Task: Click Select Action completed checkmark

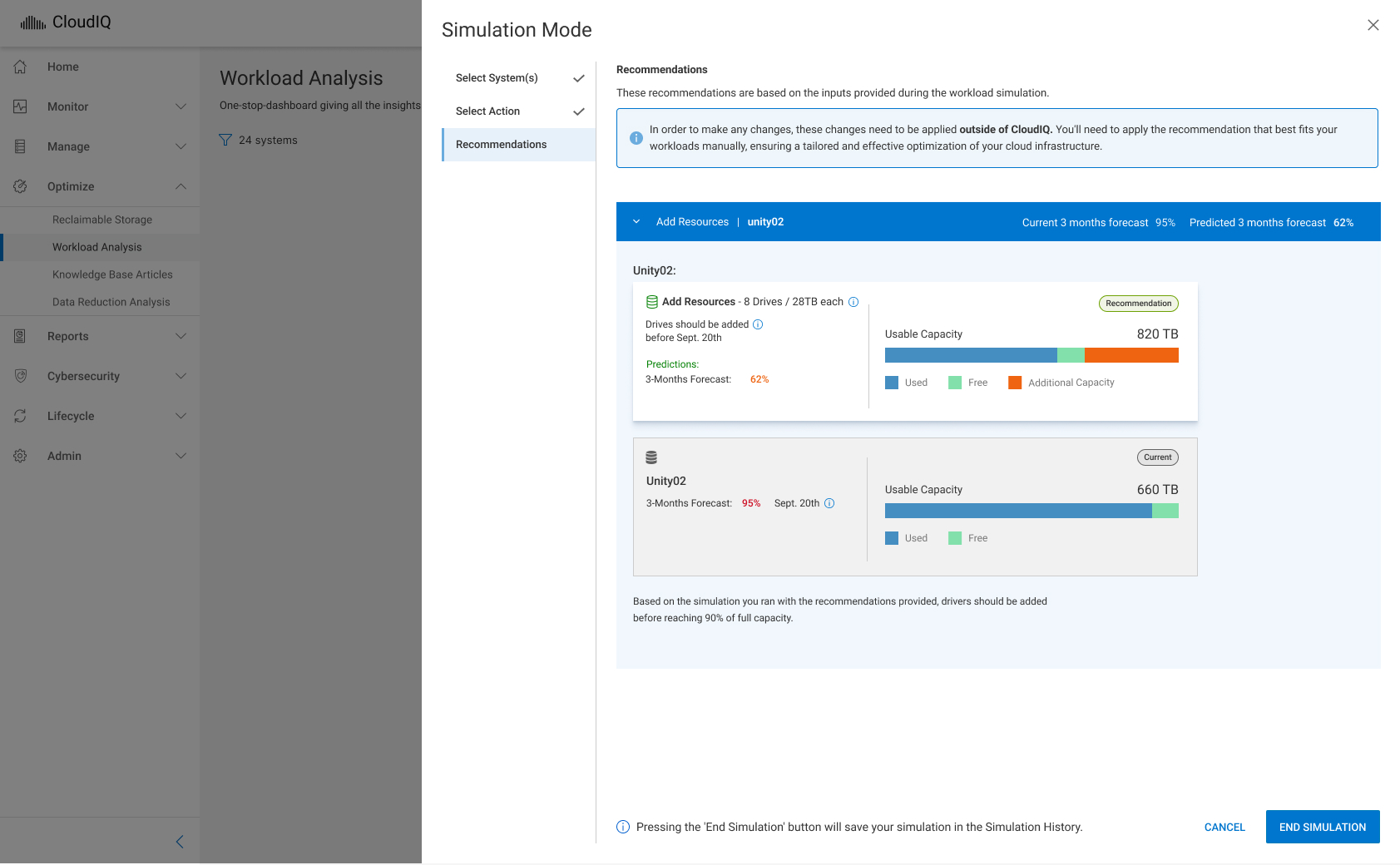Action: (579, 111)
